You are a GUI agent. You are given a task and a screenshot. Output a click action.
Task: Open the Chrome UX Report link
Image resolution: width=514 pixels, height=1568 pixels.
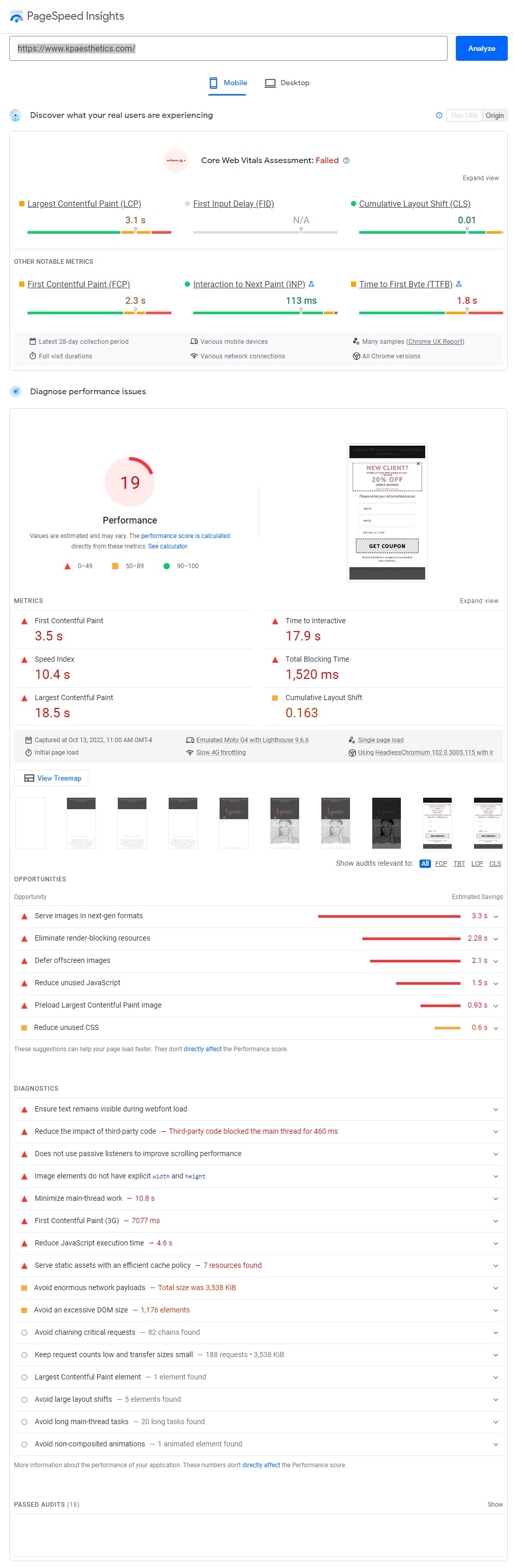point(435,341)
